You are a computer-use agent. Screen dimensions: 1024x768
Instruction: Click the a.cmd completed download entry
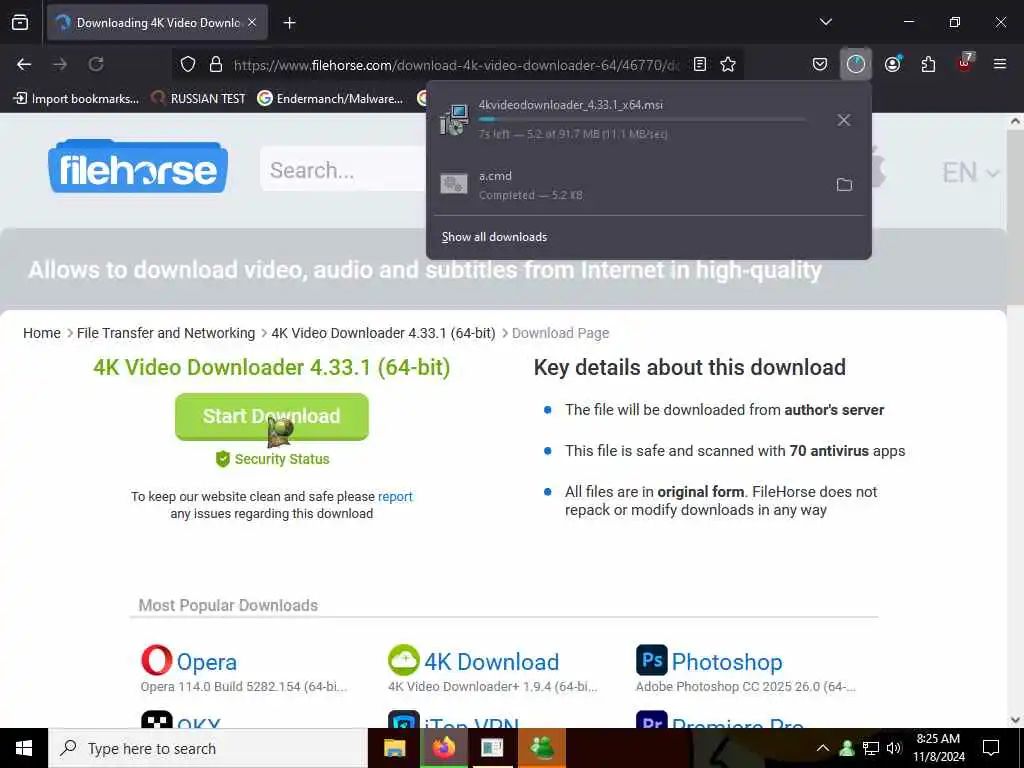coord(627,185)
